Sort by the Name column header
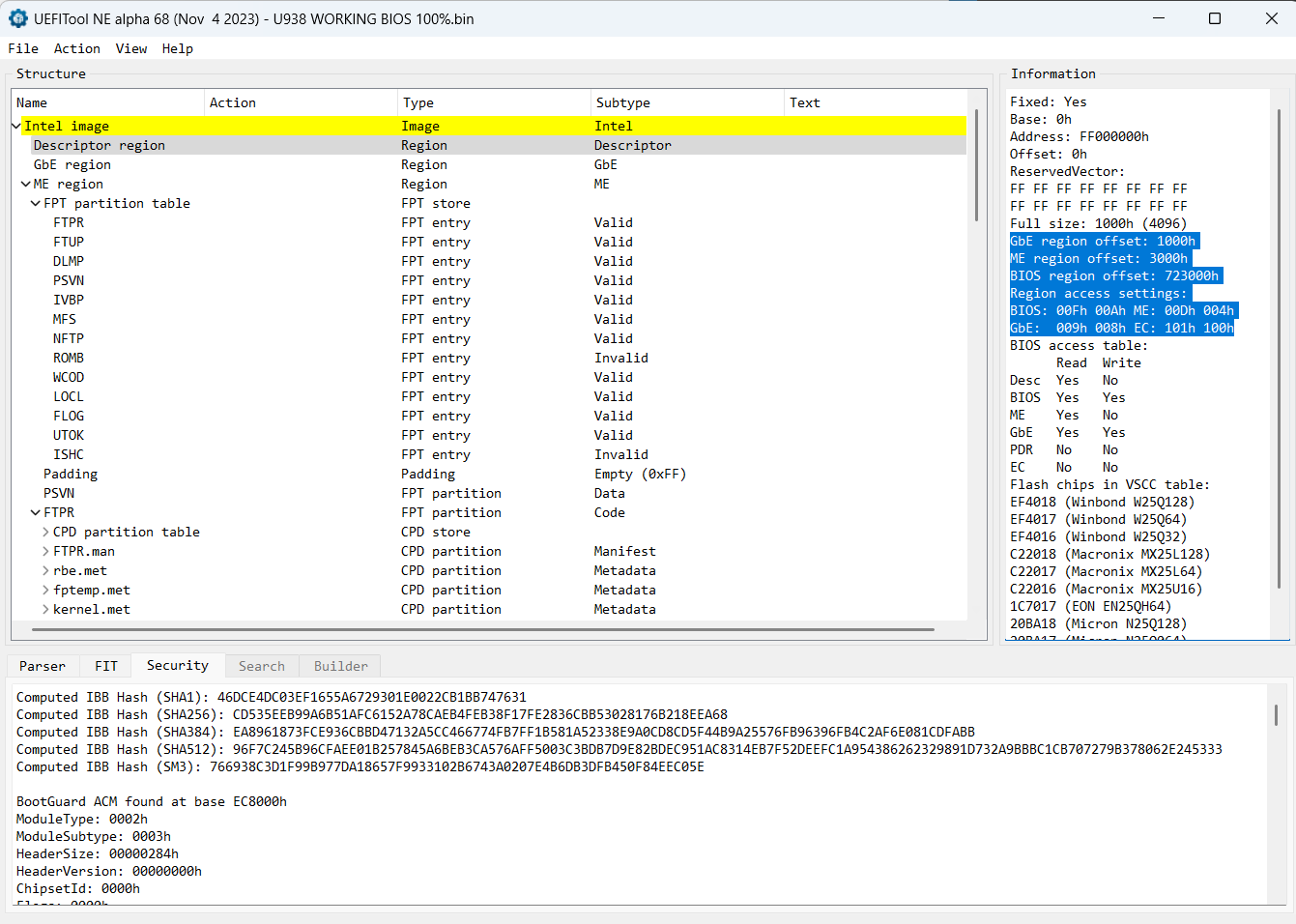Screen dimensions: 1296x924 coord(108,102)
